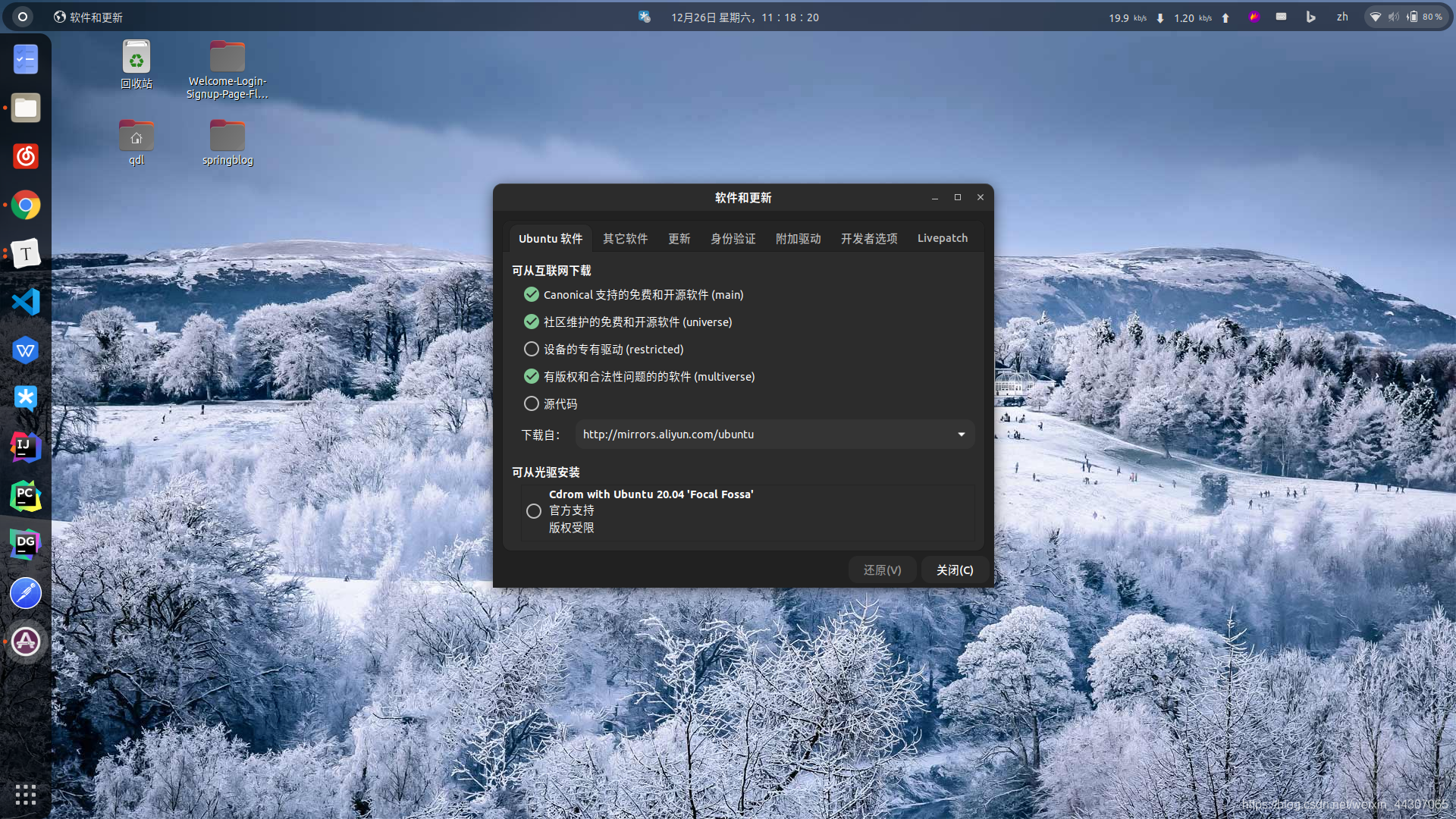Uncheck the universe community software option
The width and height of the screenshot is (1456, 819).
pos(532,322)
